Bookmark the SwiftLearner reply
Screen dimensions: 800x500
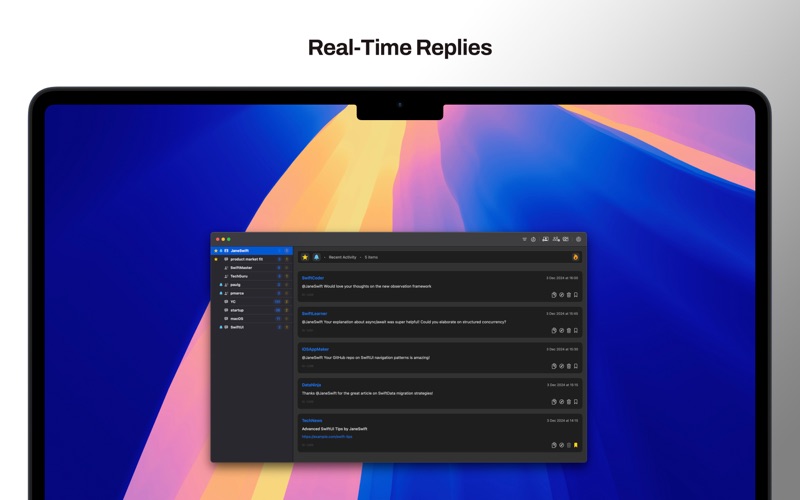[576, 331]
